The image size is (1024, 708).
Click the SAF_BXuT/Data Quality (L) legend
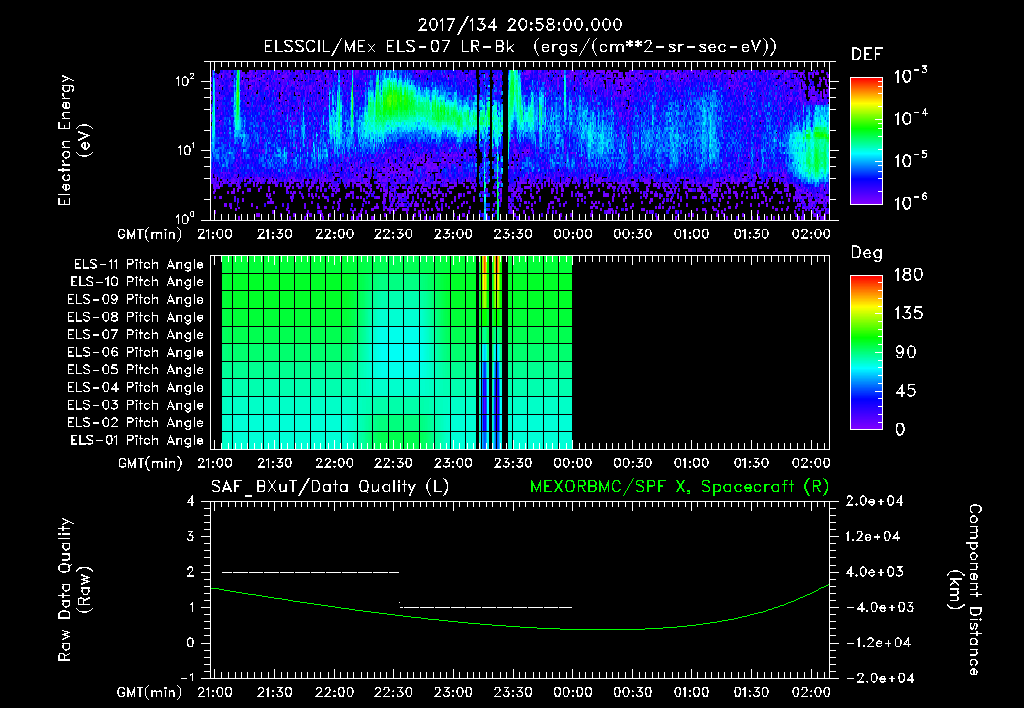[330, 487]
